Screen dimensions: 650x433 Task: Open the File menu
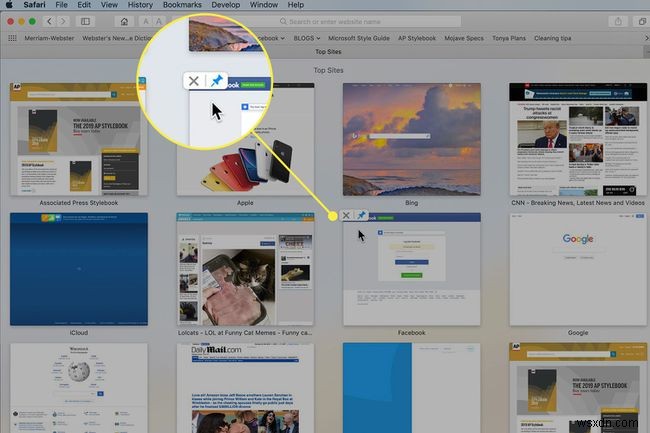click(x=61, y=5)
